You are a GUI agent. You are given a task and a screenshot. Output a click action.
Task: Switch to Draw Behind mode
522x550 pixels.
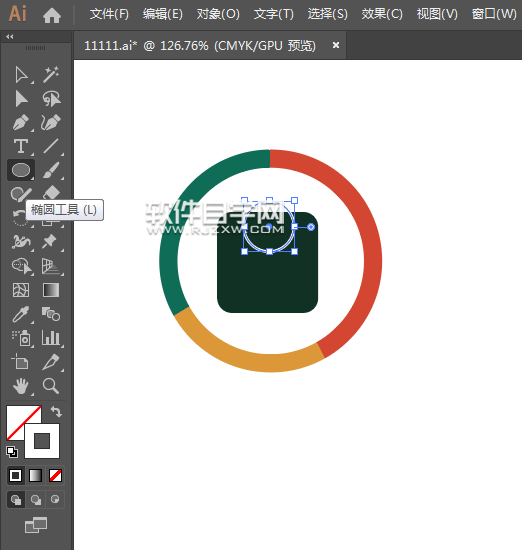click(35, 499)
